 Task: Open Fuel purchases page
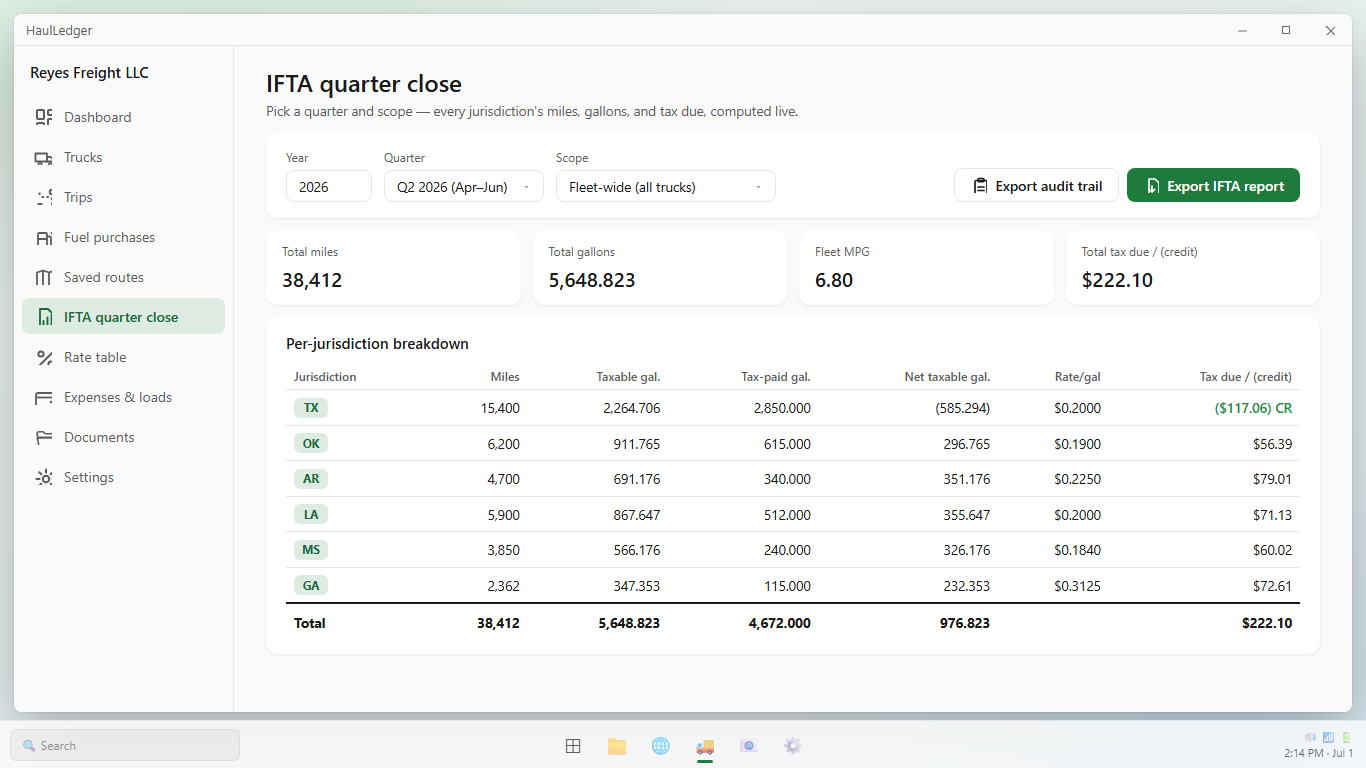123,237
